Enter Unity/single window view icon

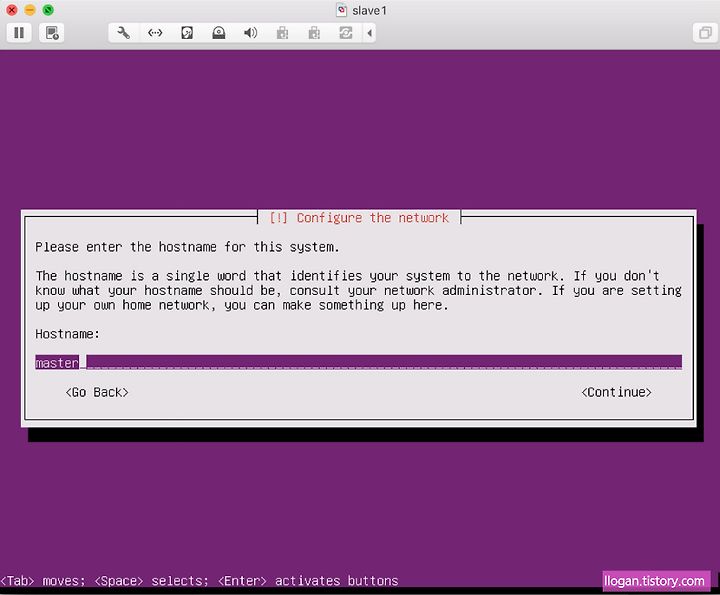705,33
